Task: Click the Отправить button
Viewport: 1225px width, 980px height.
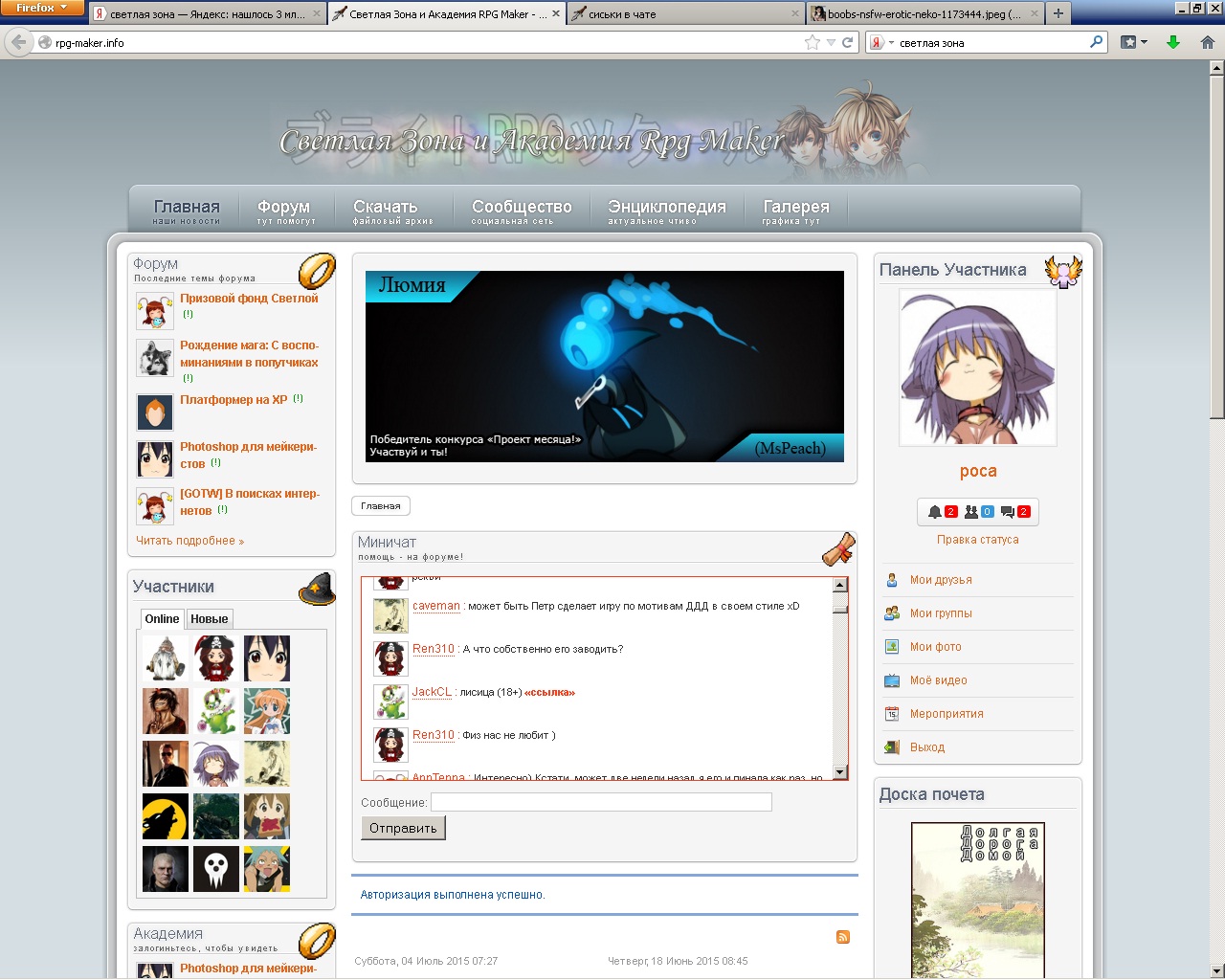Action: pyautogui.click(x=403, y=829)
